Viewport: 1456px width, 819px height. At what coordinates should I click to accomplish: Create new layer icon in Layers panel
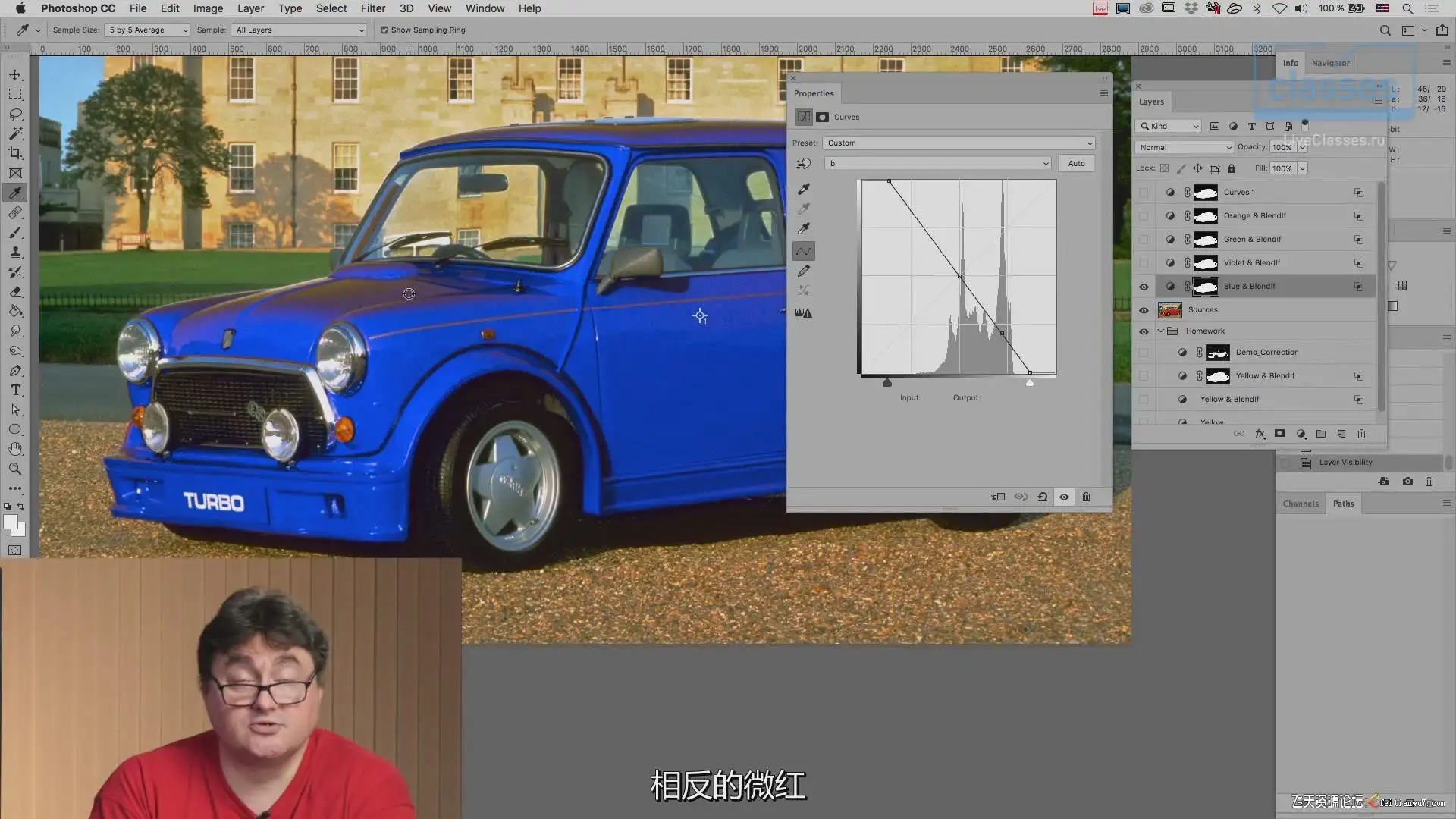[1341, 434]
